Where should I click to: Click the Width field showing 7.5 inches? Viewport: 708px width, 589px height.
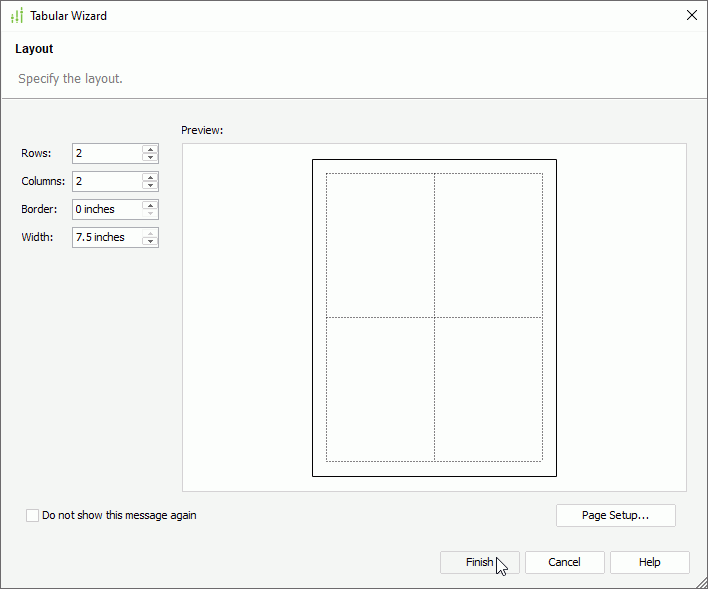(x=107, y=238)
